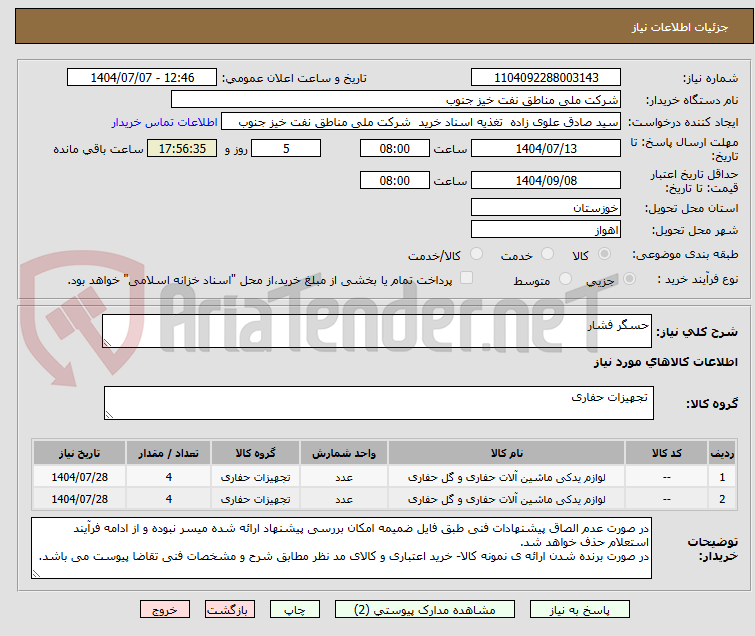The height and width of the screenshot is (636, 755).
Task: Click the price validity date 1404/09/08
Action: (546, 181)
